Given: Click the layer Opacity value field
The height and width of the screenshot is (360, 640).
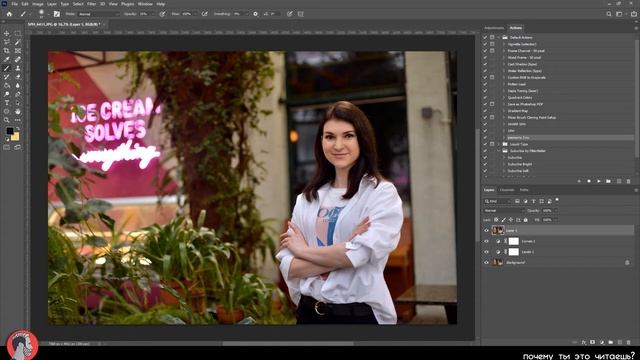Looking at the screenshot, I should (548, 211).
